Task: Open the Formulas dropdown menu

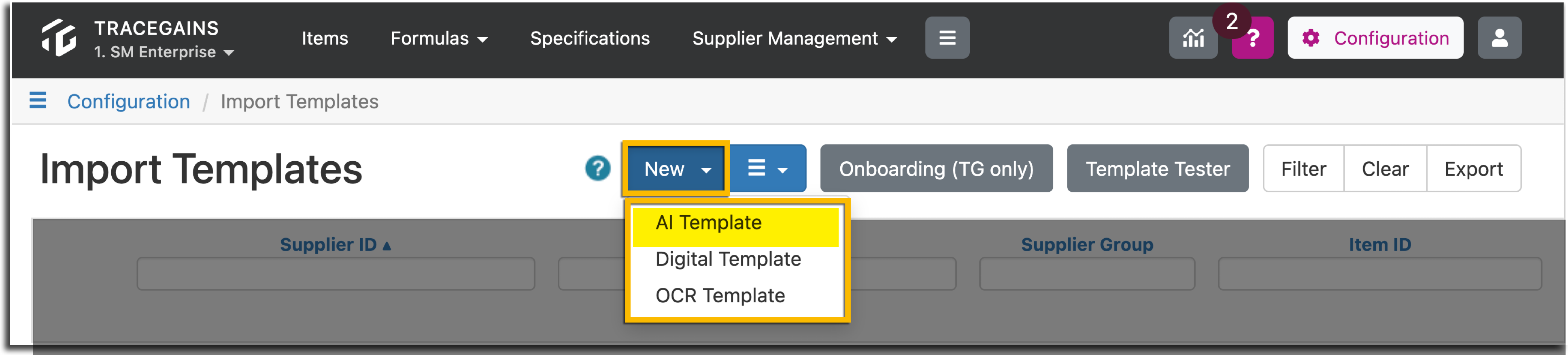Action: 438,38
